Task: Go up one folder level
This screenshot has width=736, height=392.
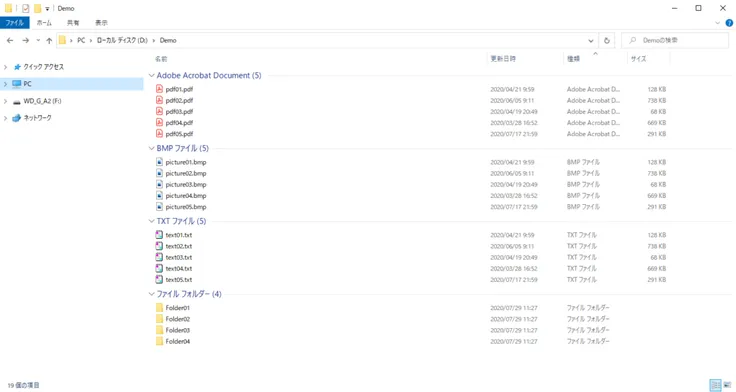Action: coord(49,41)
